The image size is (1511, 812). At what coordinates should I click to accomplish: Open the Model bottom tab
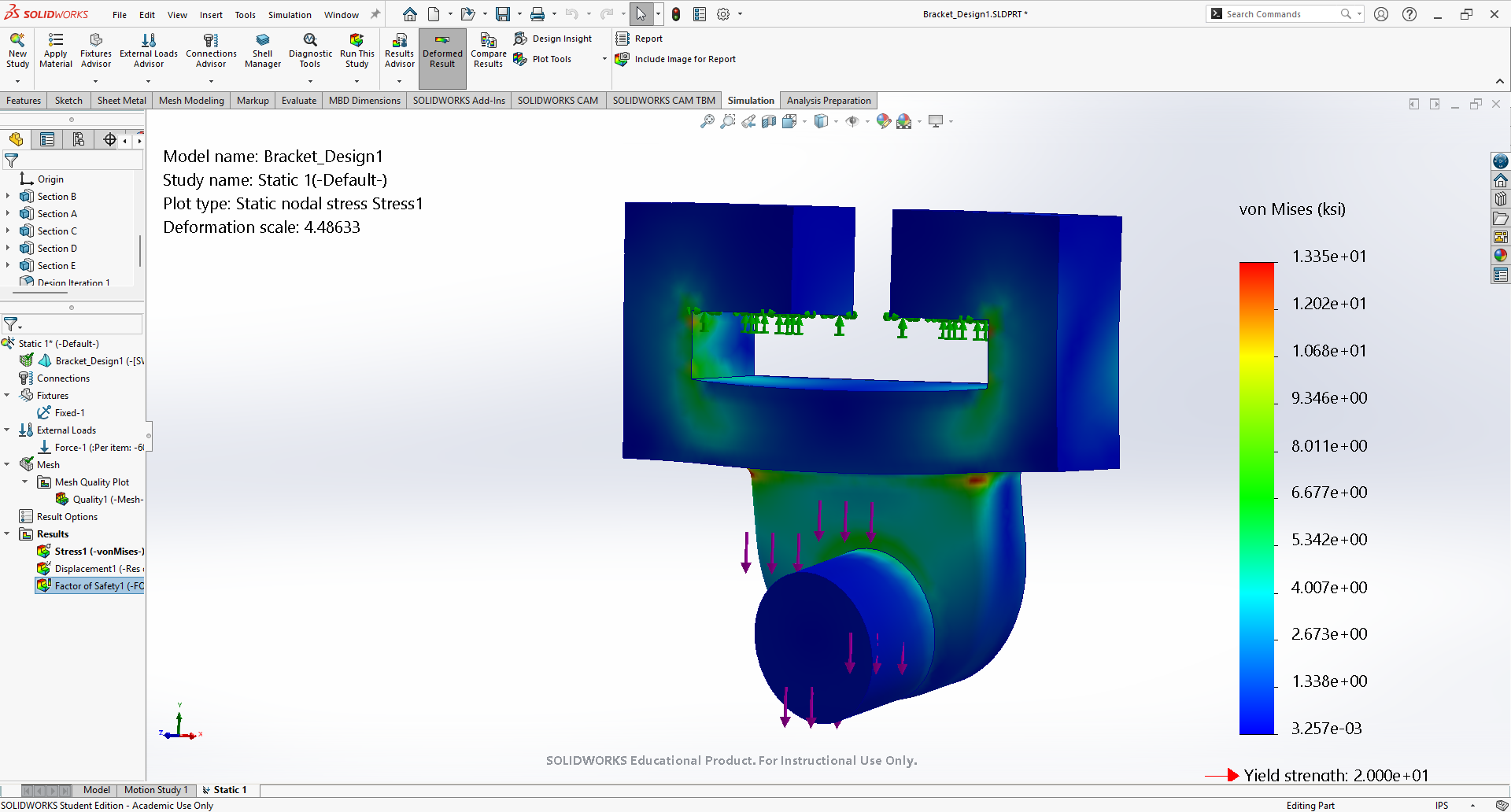(97, 790)
